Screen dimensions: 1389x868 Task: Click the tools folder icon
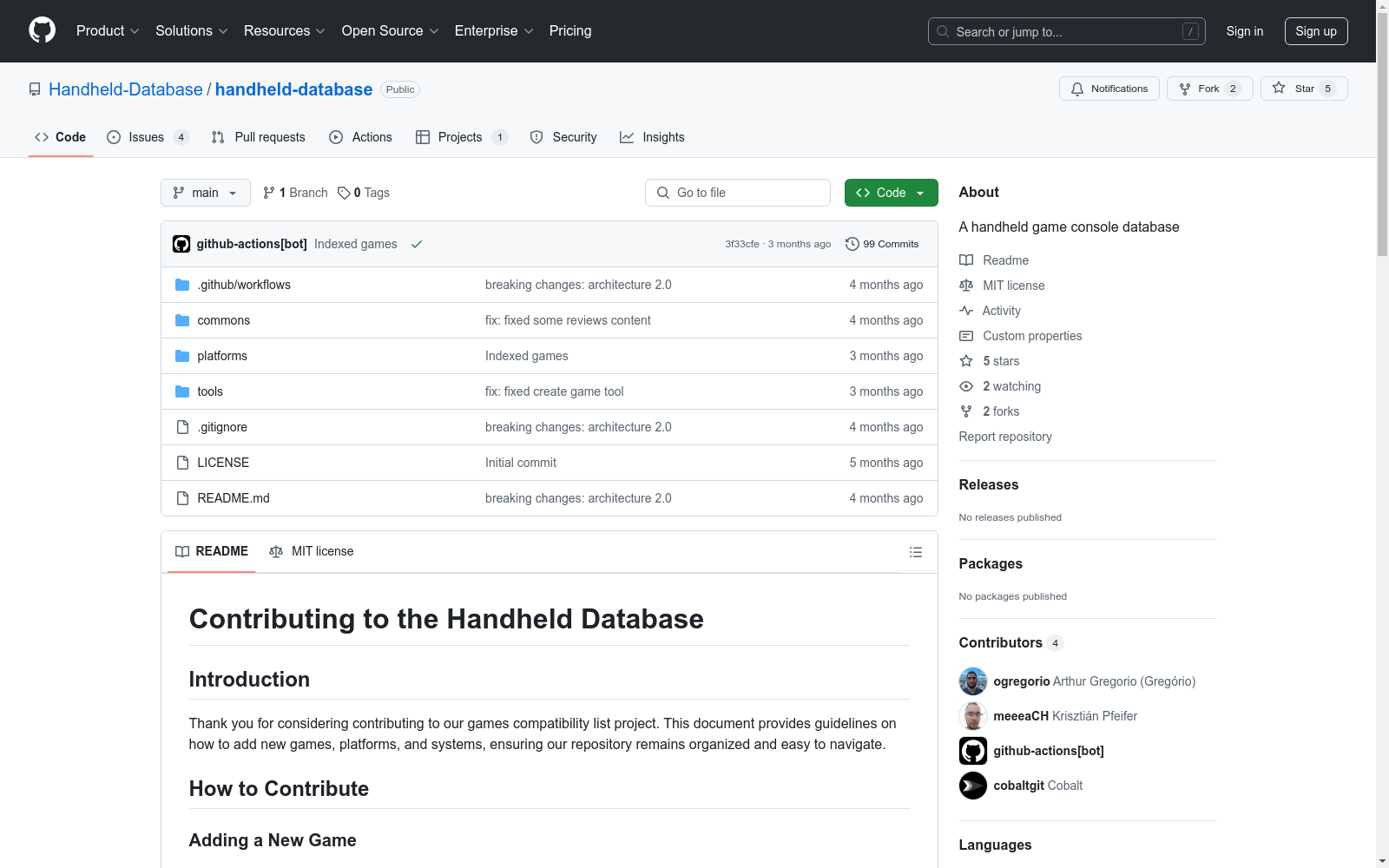[182, 391]
